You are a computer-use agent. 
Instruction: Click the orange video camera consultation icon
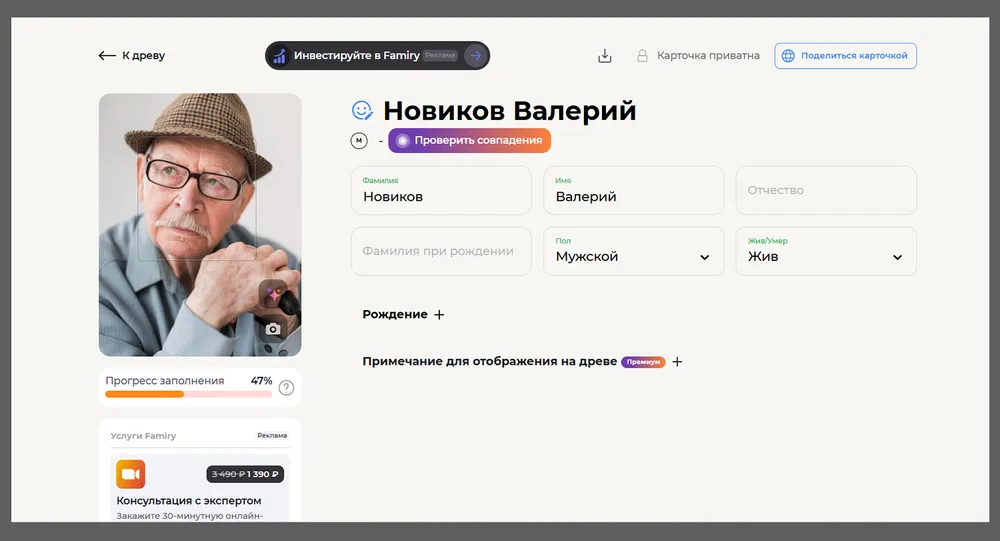pos(131,474)
